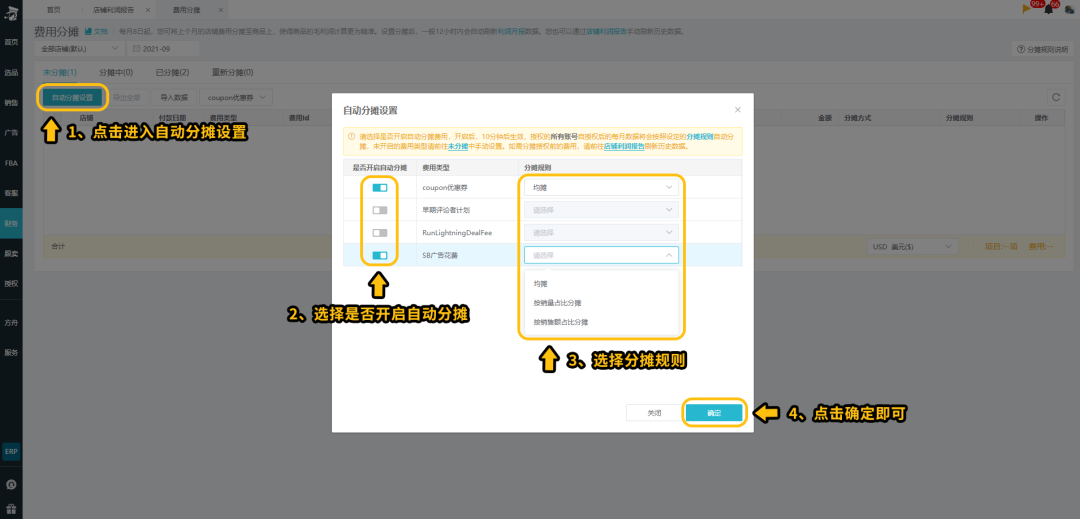The height and width of the screenshot is (519, 1080).
Task: Open the 首页 sidebar item
Action: click(11, 42)
